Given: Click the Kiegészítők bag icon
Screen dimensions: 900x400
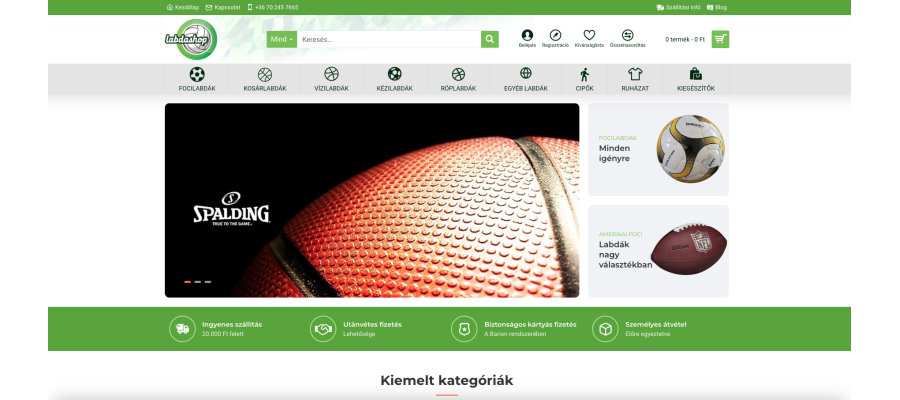Looking at the screenshot, I should click(696, 73).
